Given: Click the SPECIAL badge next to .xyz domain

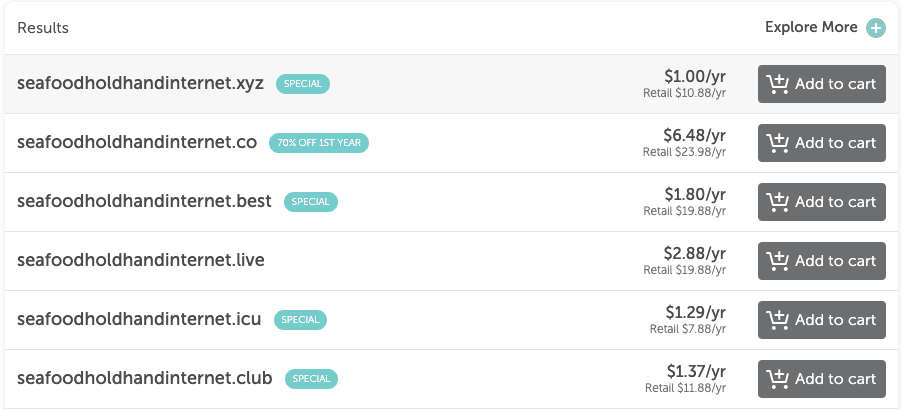Looking at the screenshot, I should click(303, 84).
